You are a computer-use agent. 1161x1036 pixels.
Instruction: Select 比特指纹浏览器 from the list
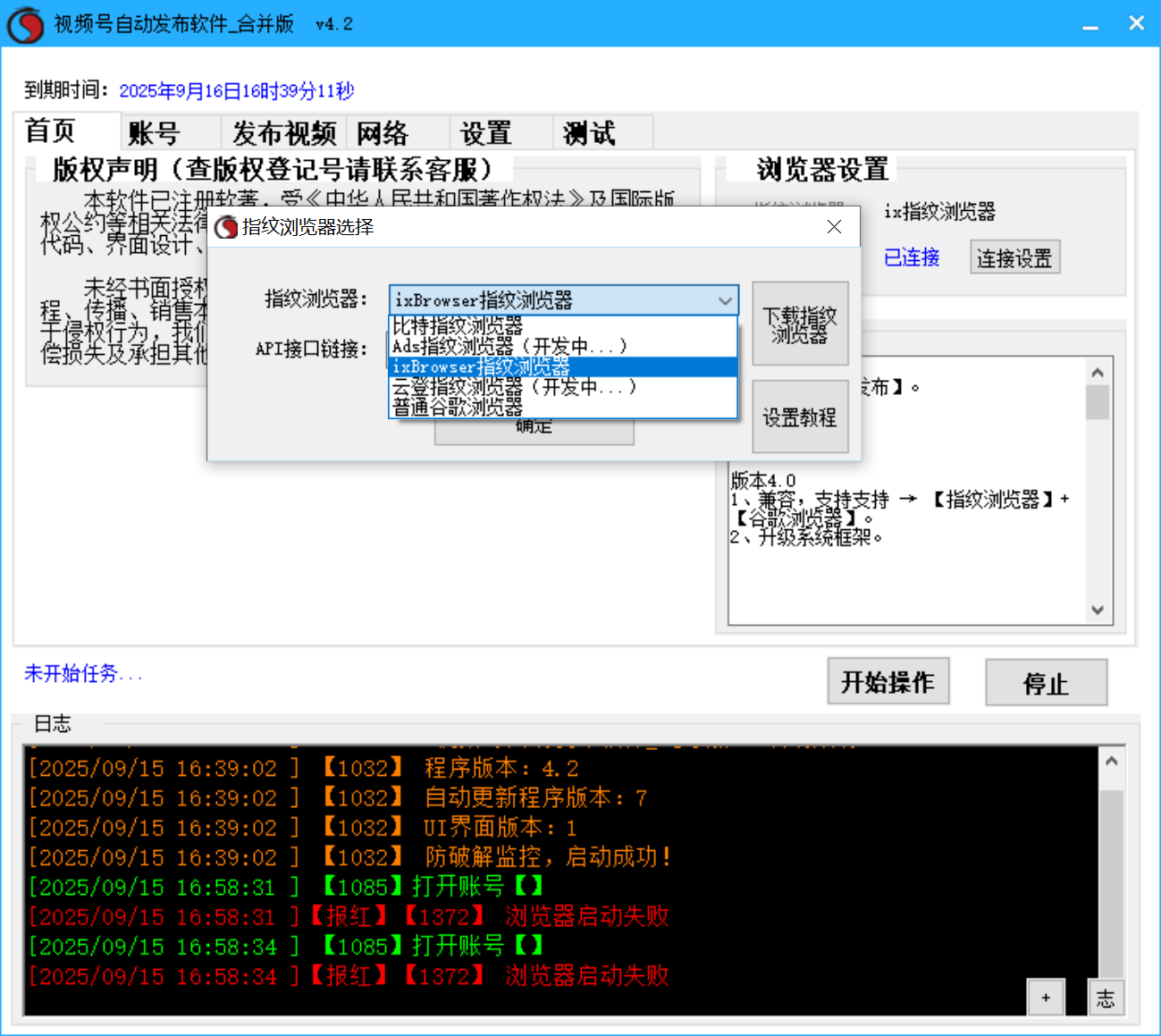pos(458,326)
